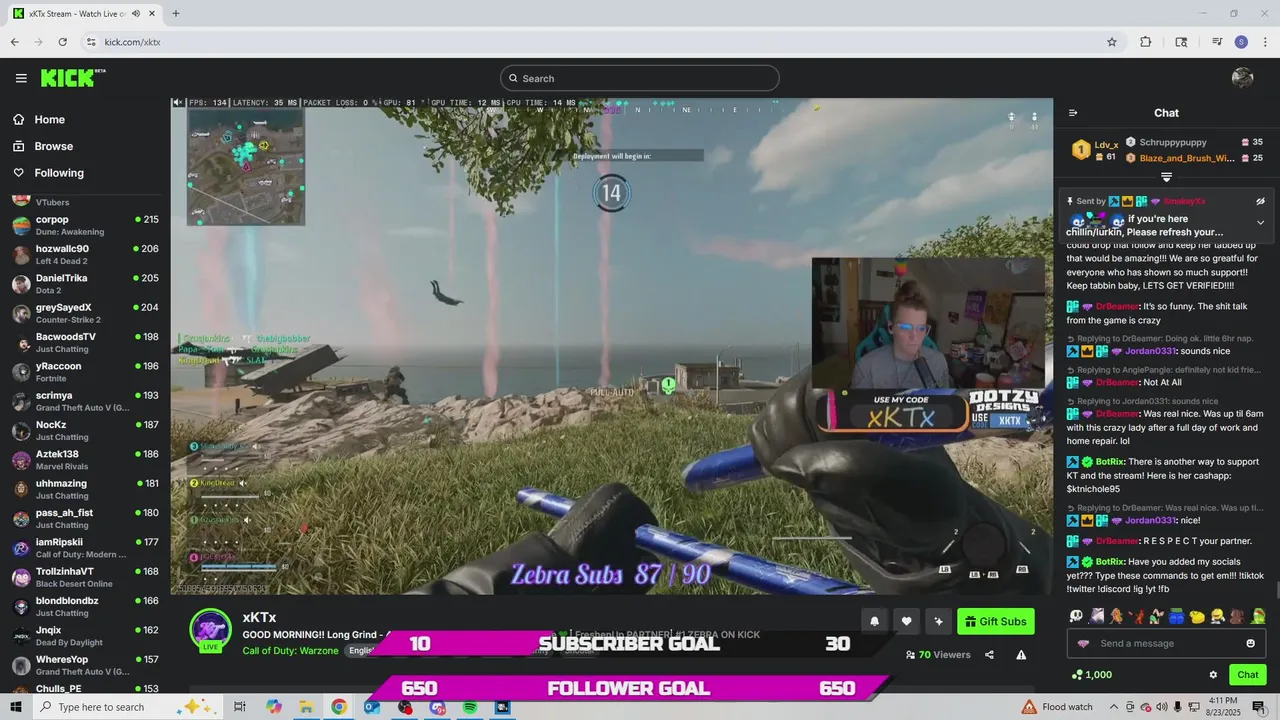Select the Aztek138 sidebar row
The image size is (1280, 720).
pos(85,460)
